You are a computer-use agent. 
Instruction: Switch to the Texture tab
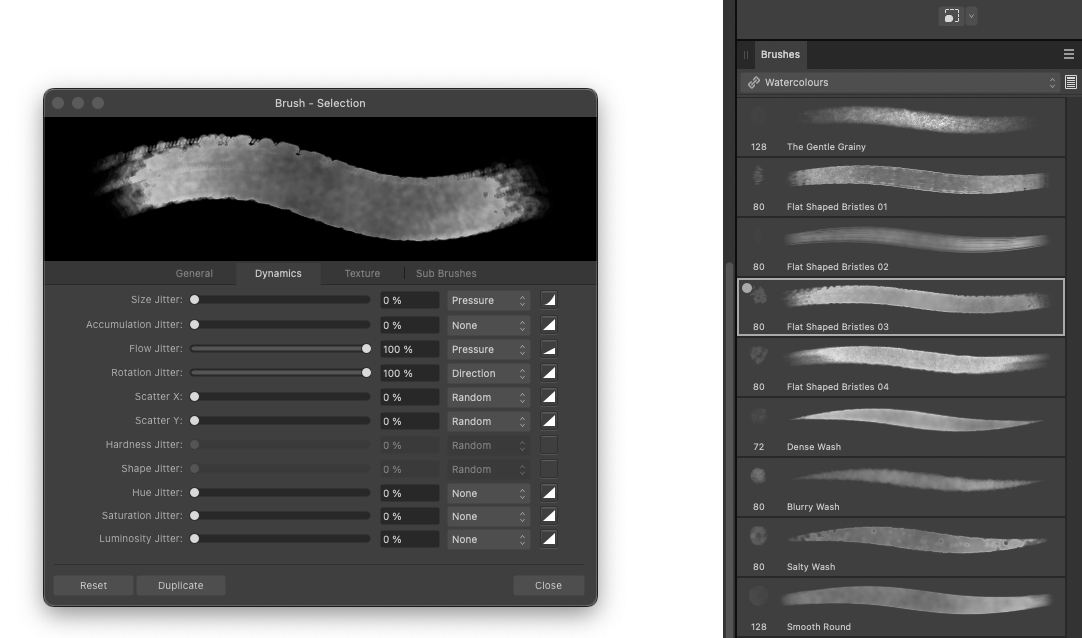pyautogui.click(x=362, y=273)
